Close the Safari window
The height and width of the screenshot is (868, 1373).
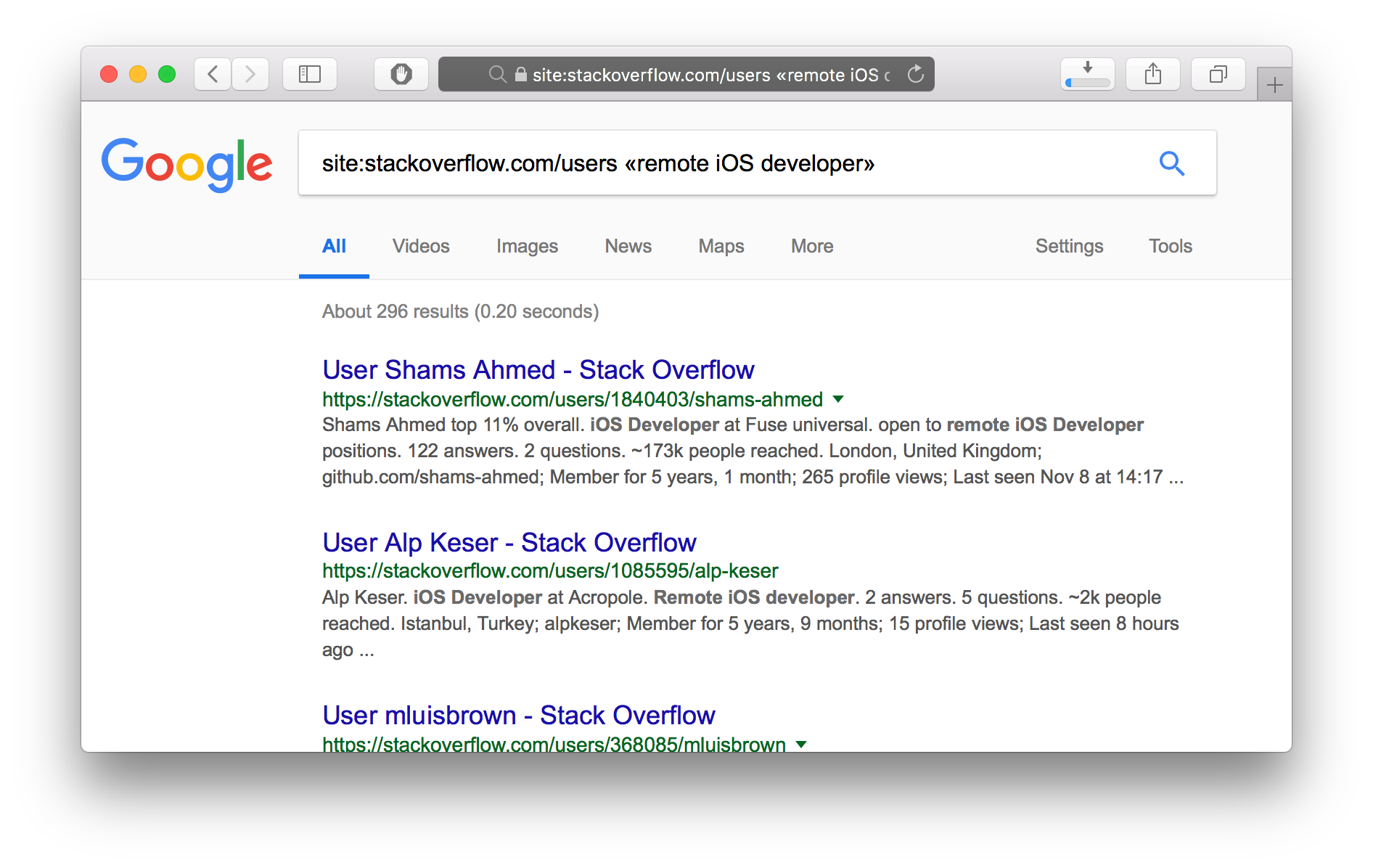coord(109,74)
